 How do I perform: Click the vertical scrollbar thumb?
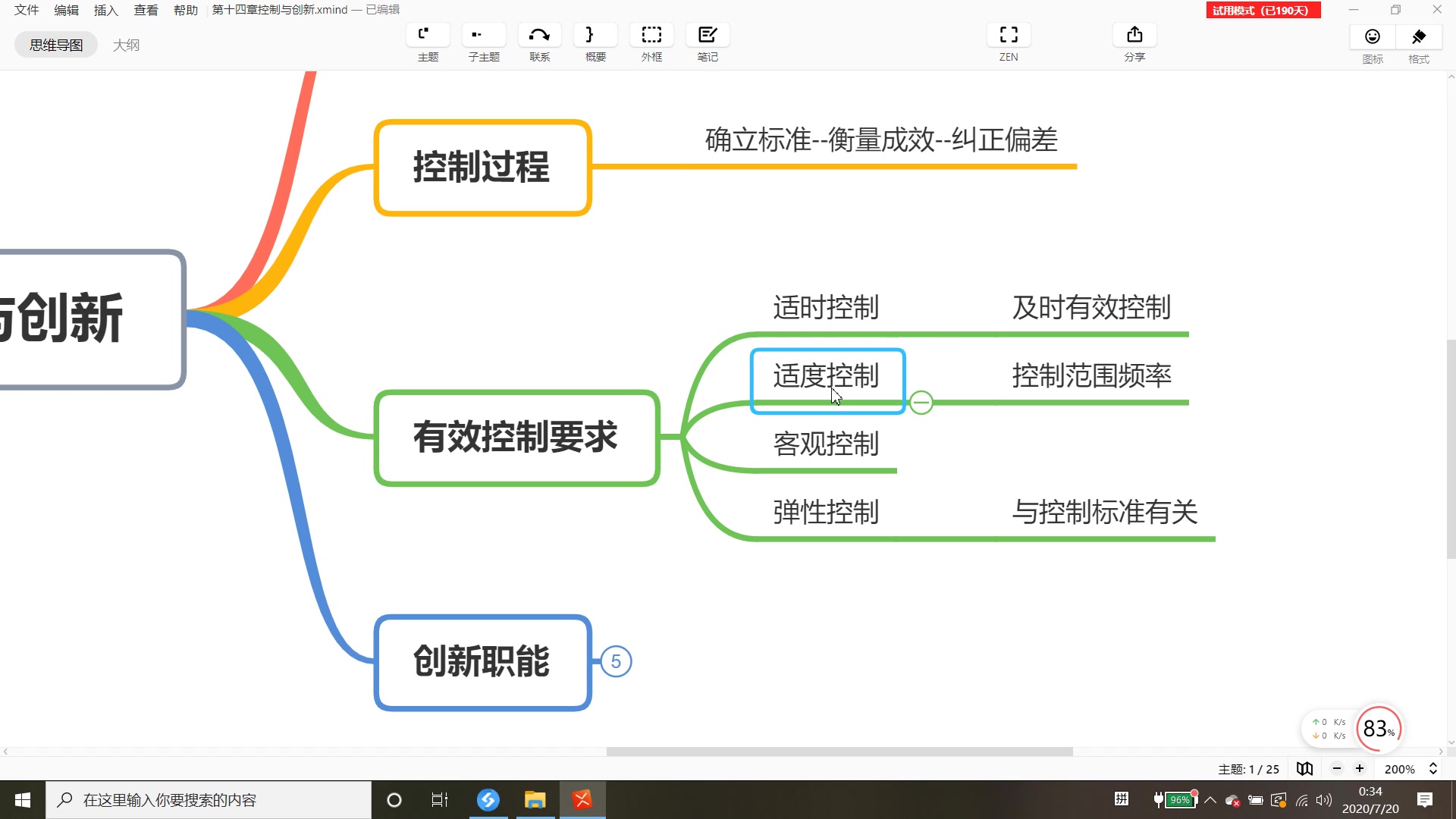pos(1451,449)
